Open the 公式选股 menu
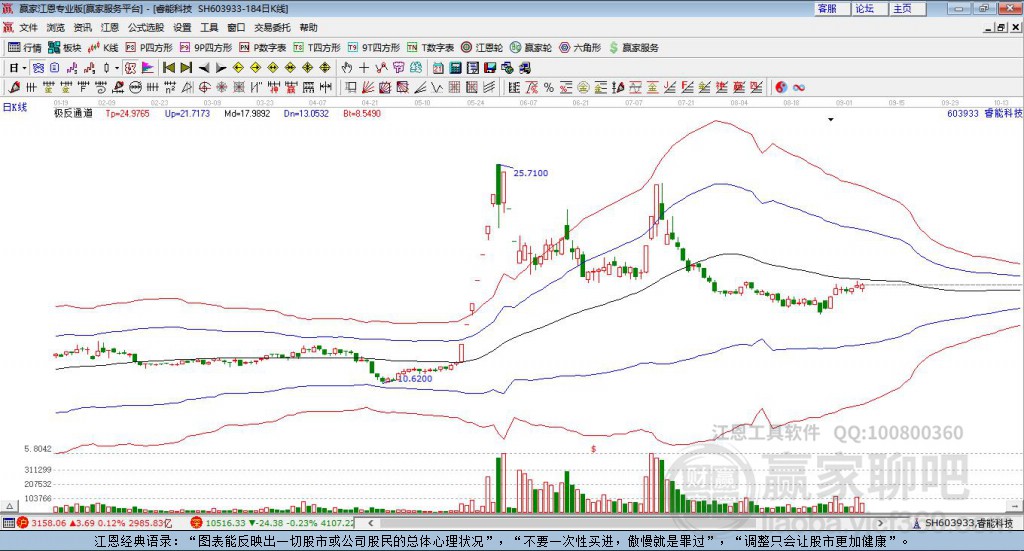 [146, 27]
